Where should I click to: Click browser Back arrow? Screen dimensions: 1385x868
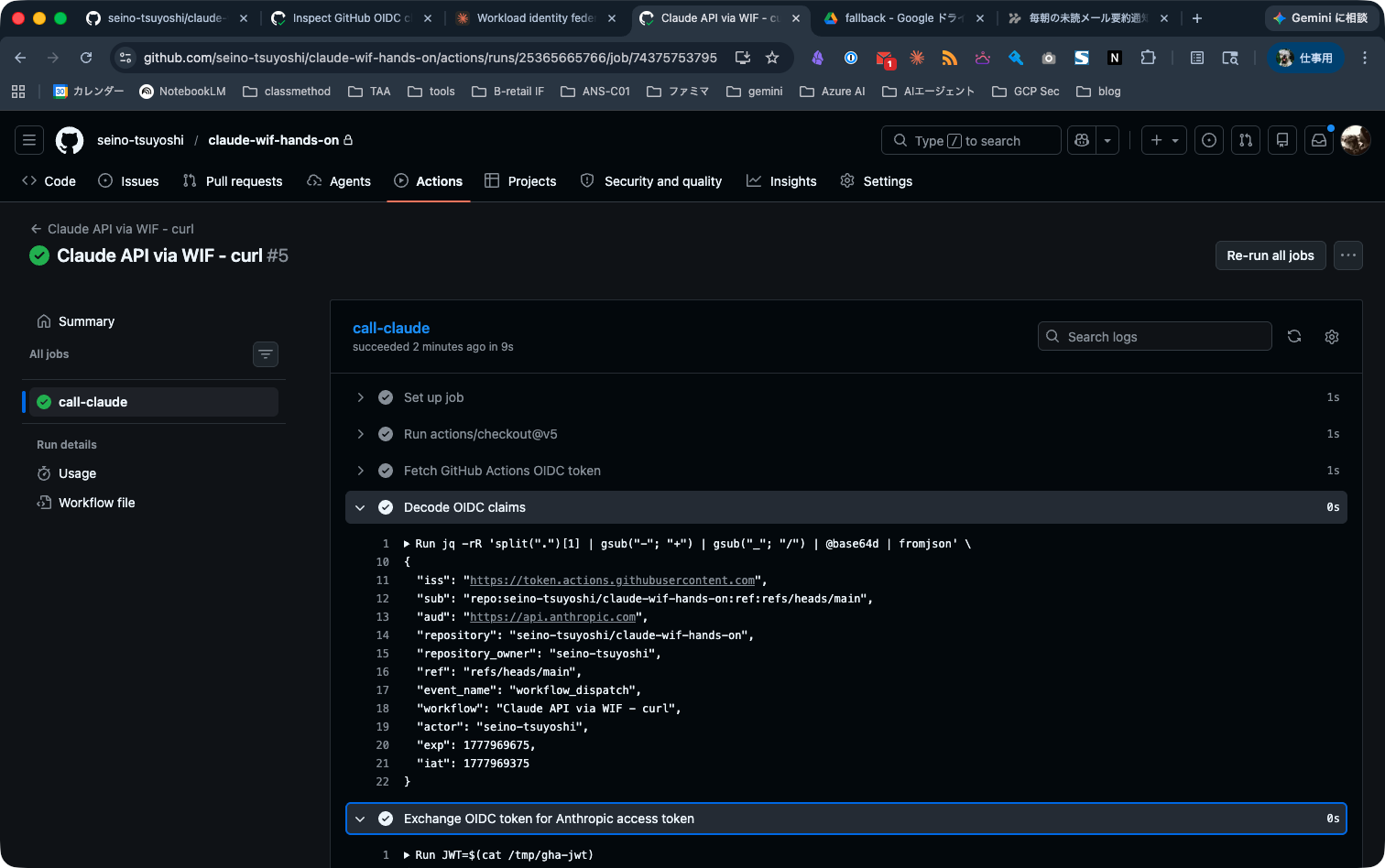click(20, 58)
